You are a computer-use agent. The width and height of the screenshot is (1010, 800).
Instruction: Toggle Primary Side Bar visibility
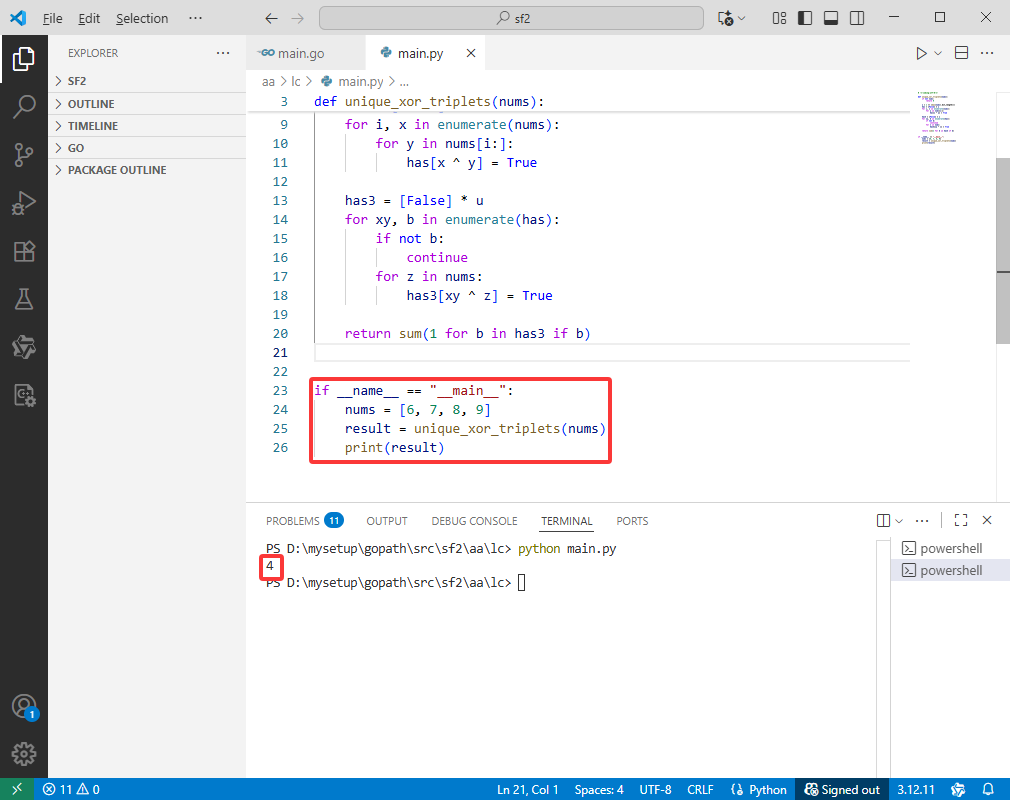click(805, 18)
